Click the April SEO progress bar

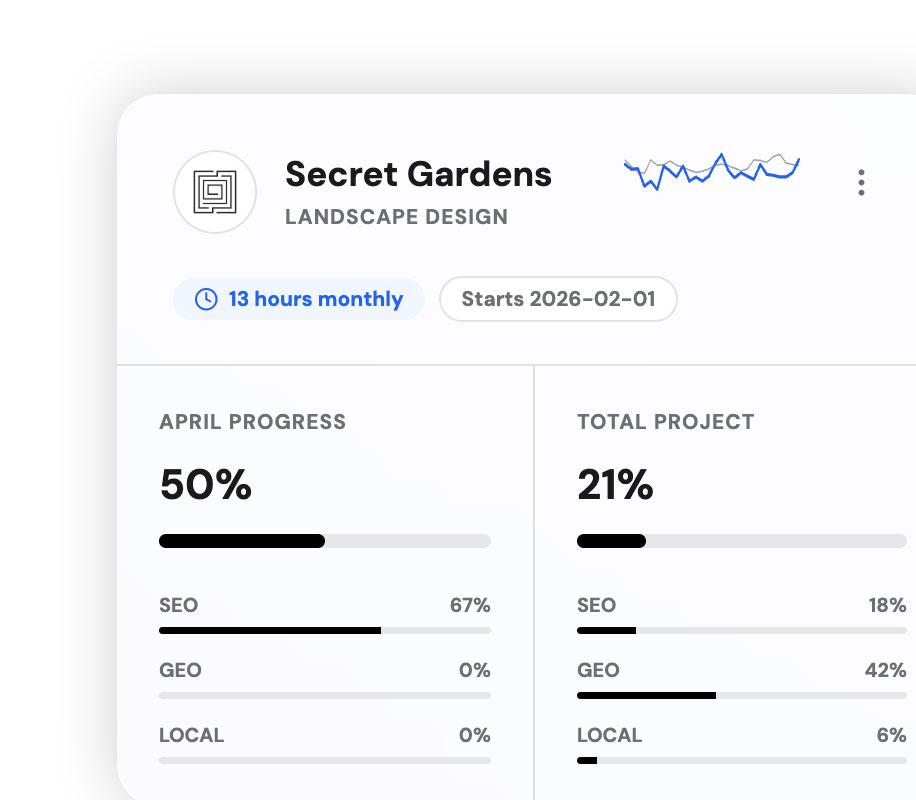325,631
